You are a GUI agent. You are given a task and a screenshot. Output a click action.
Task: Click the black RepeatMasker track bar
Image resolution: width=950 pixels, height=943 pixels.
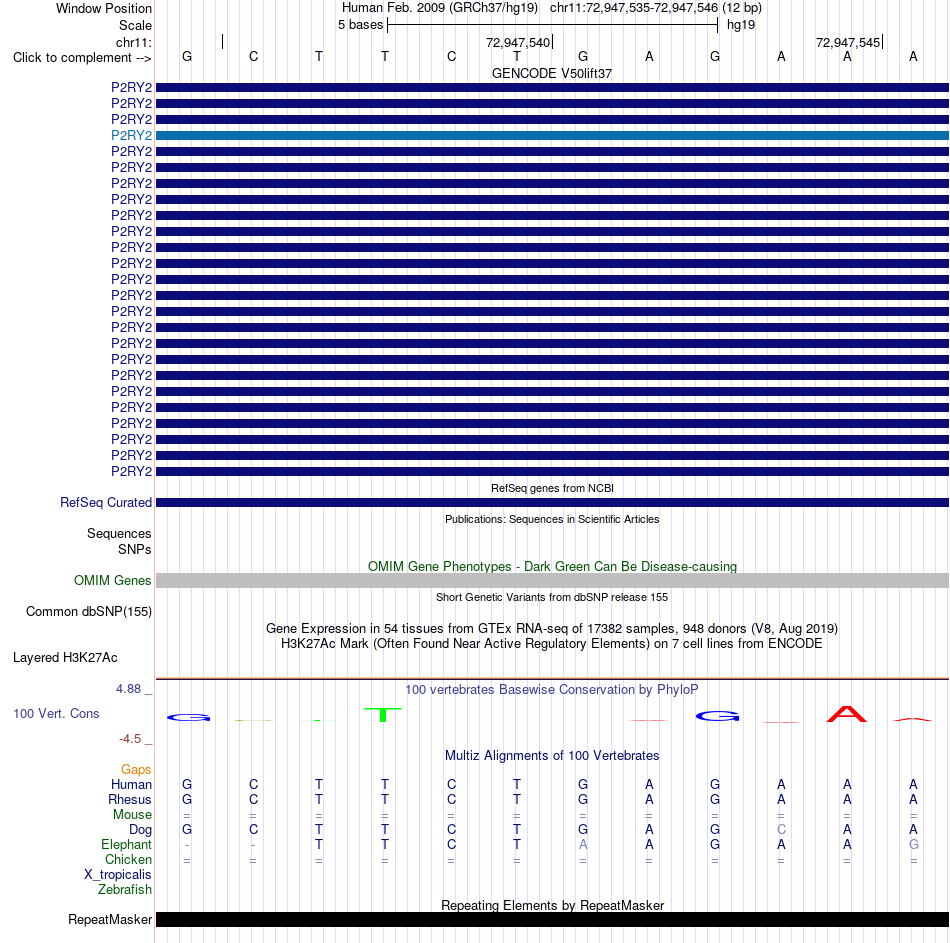[x=552, y=919]
